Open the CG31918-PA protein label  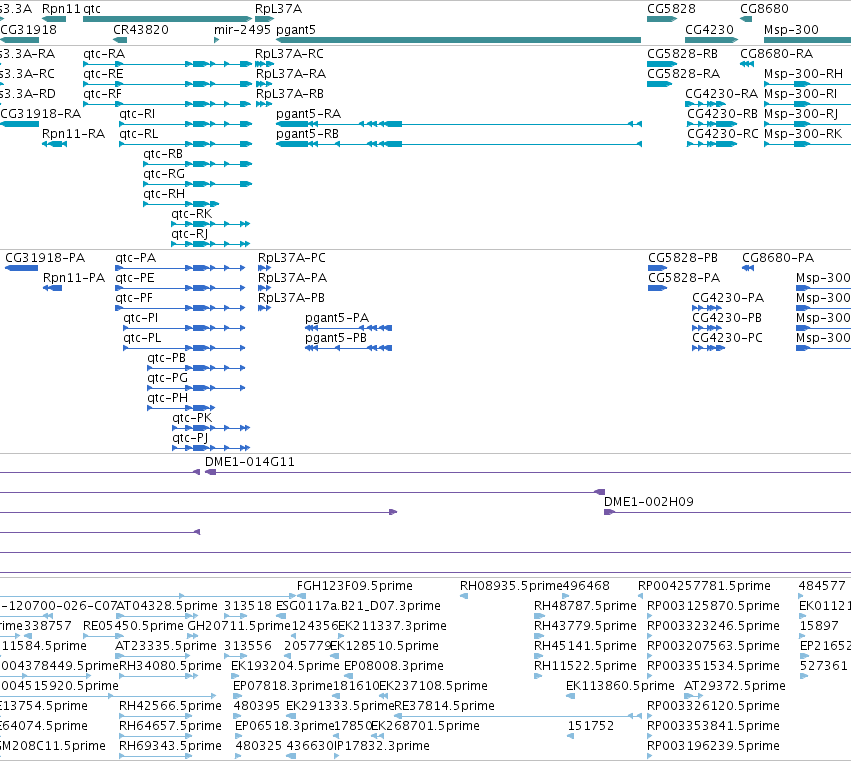coord(45,258)
